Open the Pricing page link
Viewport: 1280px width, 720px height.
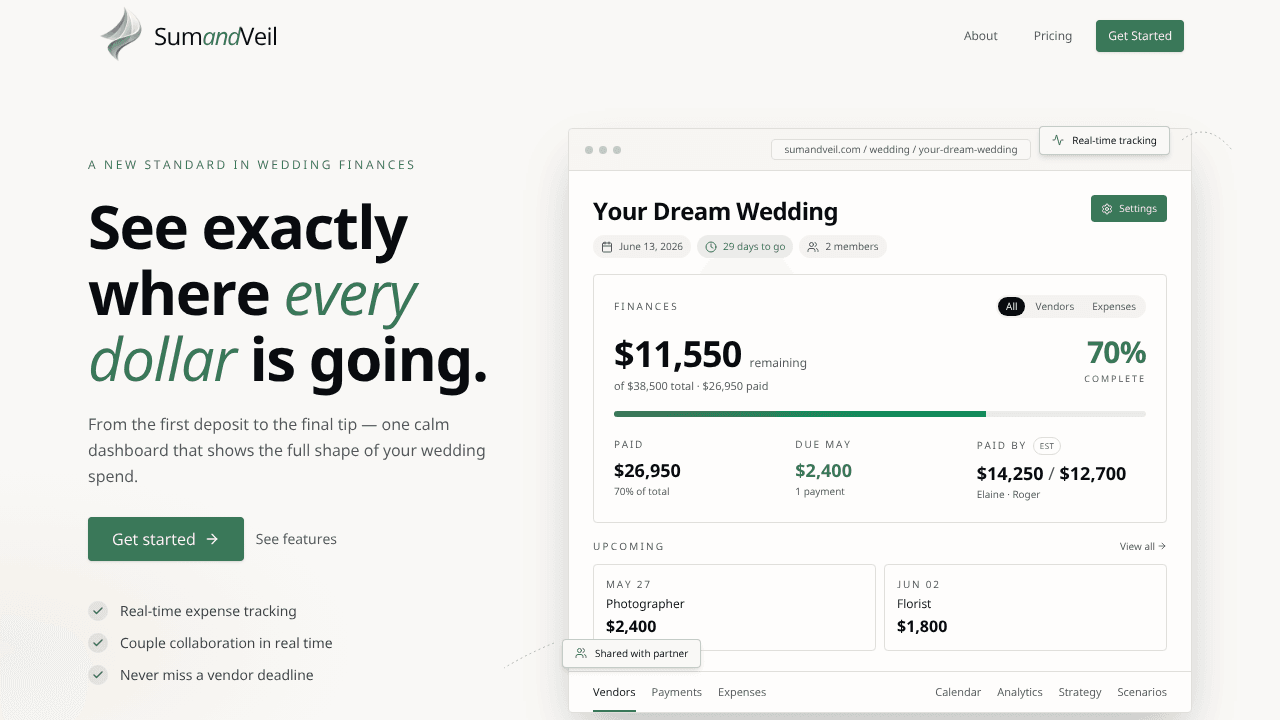click(1053, 36)
